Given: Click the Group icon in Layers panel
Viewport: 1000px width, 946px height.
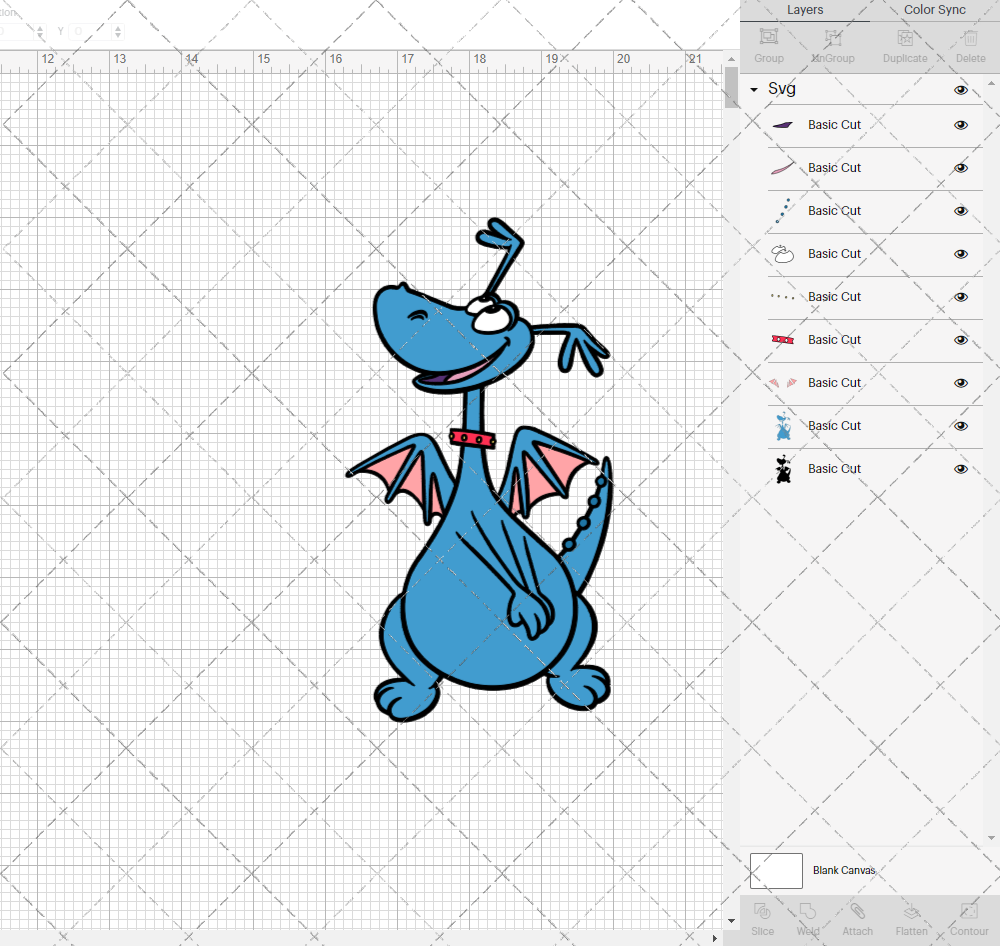Looking at the screenshot, I should click(x=768, y=37).
